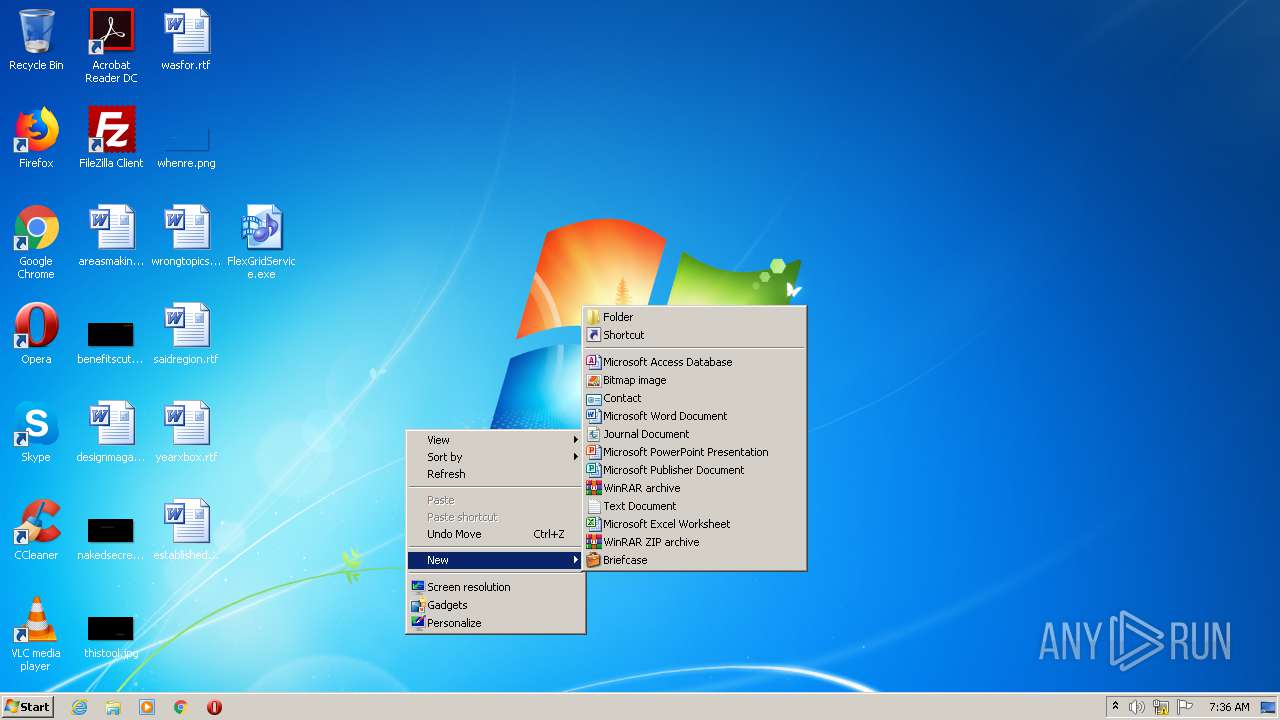Select the designmaga document icon

111,432
